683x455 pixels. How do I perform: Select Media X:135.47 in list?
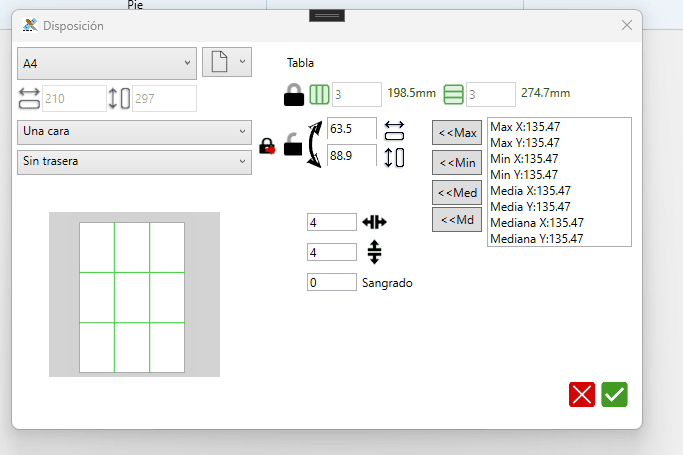pyautogui.click(x=530, y=191)
